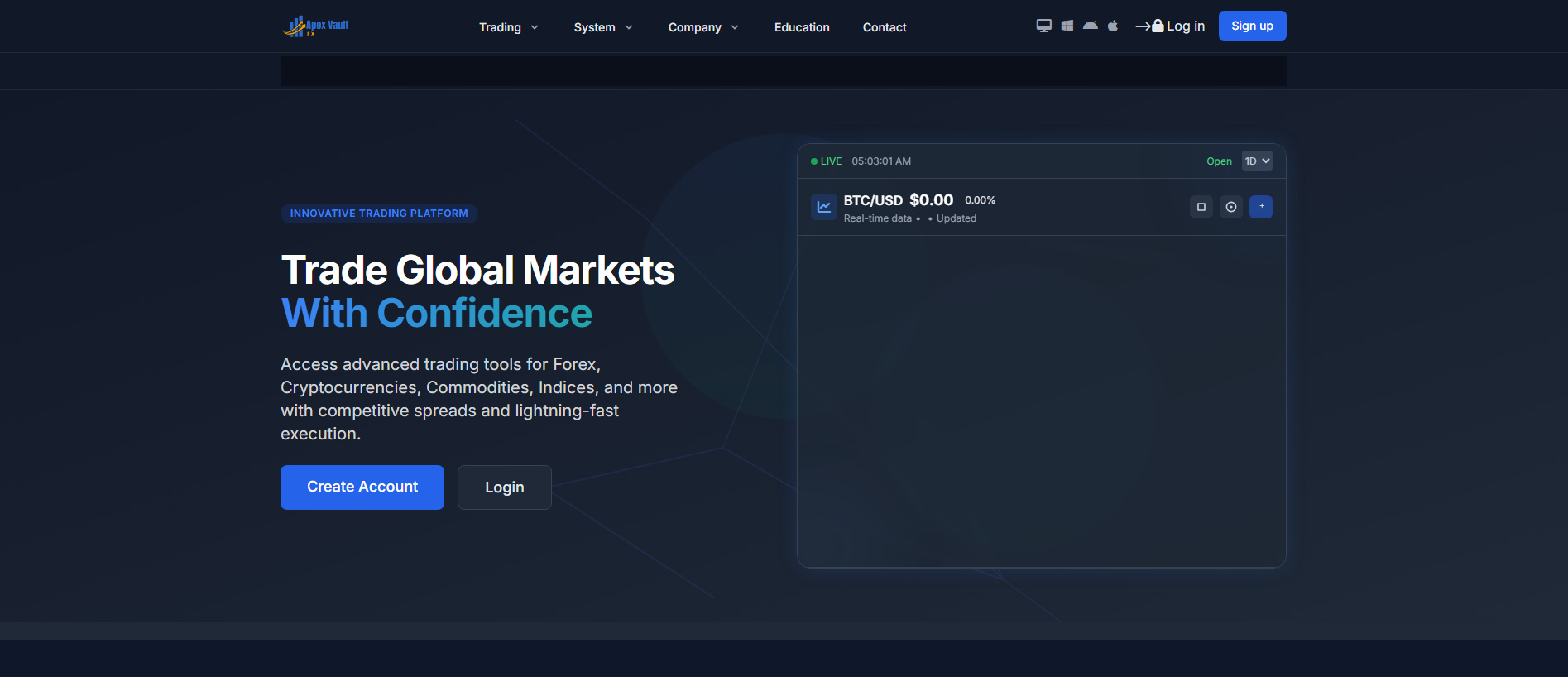1568x677 pixels.
Task: Click the BTC/USD pair label
Action: 873,200
